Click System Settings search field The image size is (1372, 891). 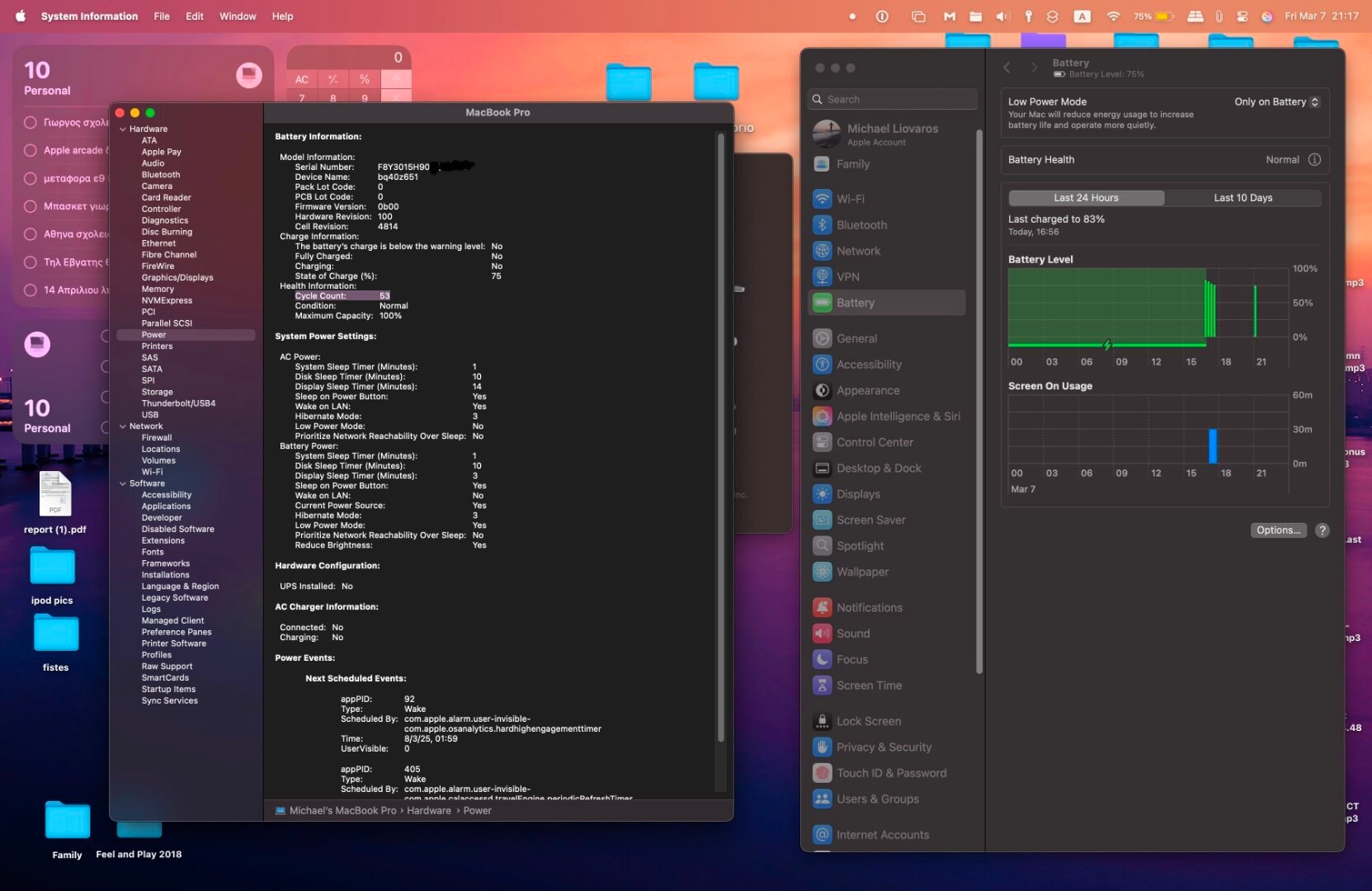click(893, 99)
